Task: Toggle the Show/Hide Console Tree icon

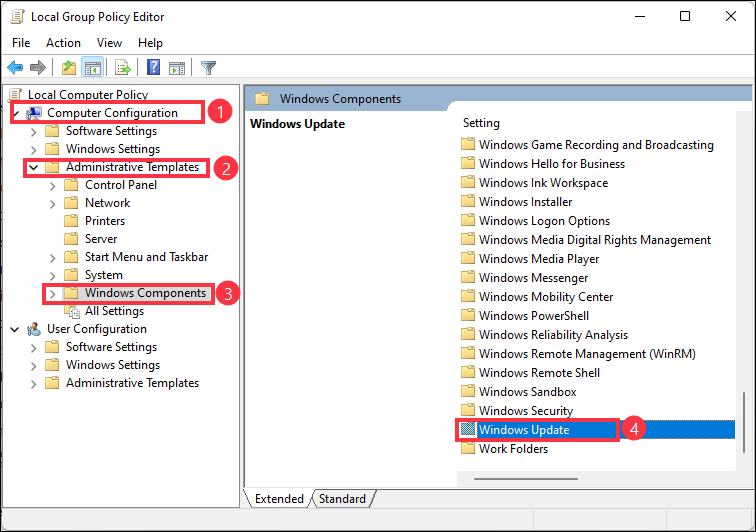Action: coord(93,68)
